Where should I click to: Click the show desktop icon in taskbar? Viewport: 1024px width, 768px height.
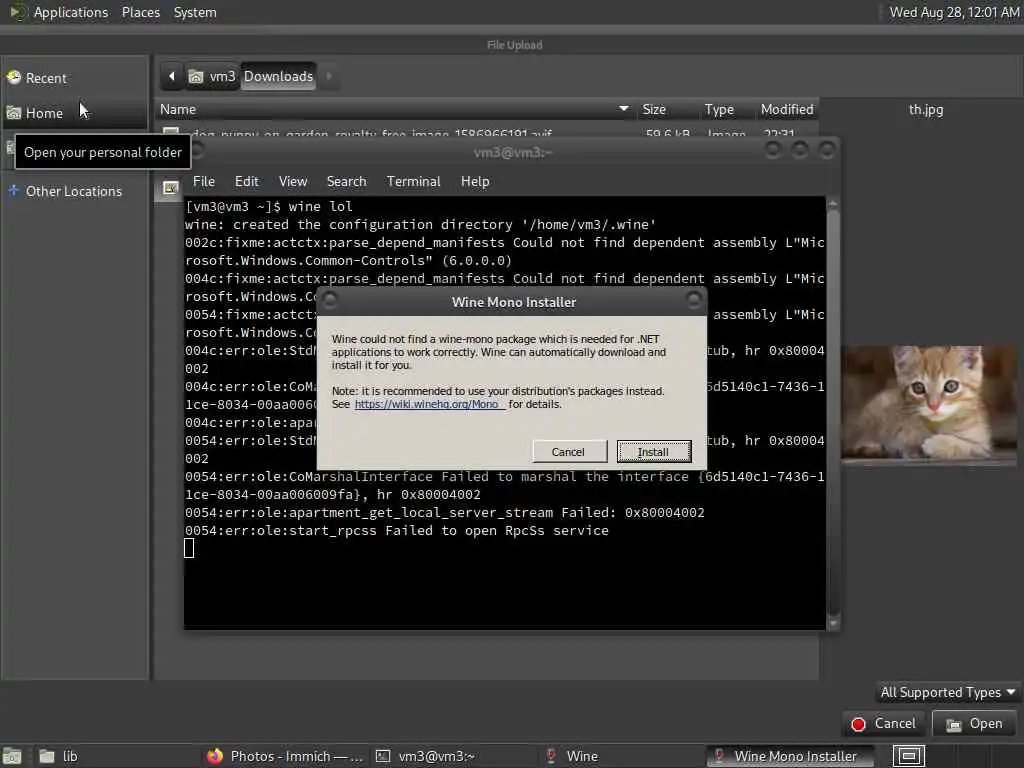coord(12,756)
